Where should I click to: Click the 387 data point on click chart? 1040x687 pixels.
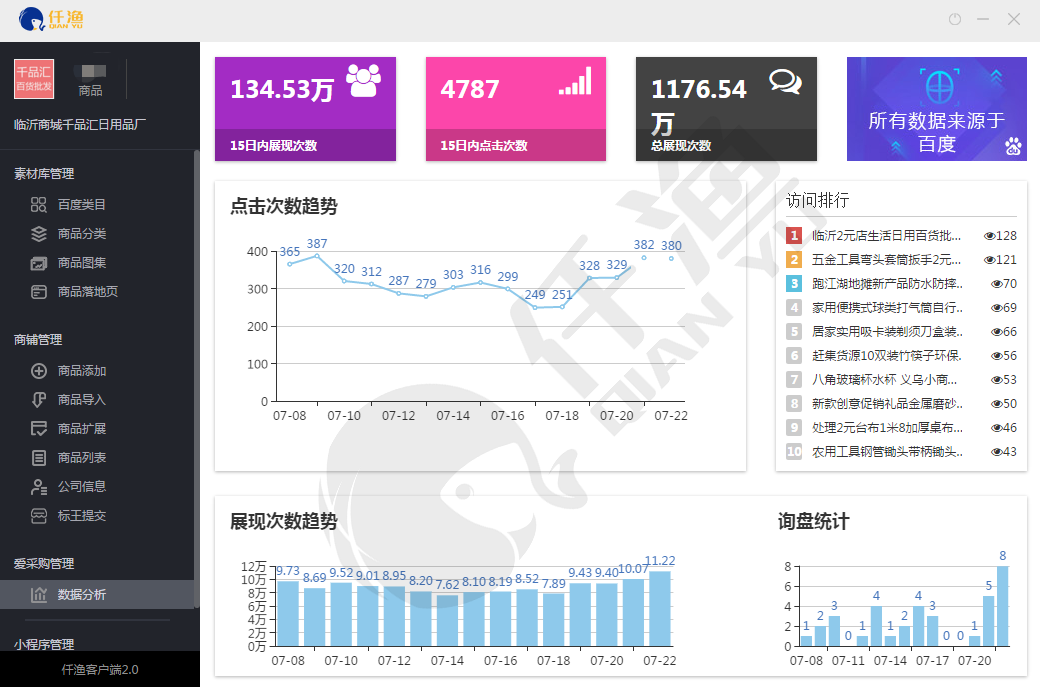click(x=316, y=256)
